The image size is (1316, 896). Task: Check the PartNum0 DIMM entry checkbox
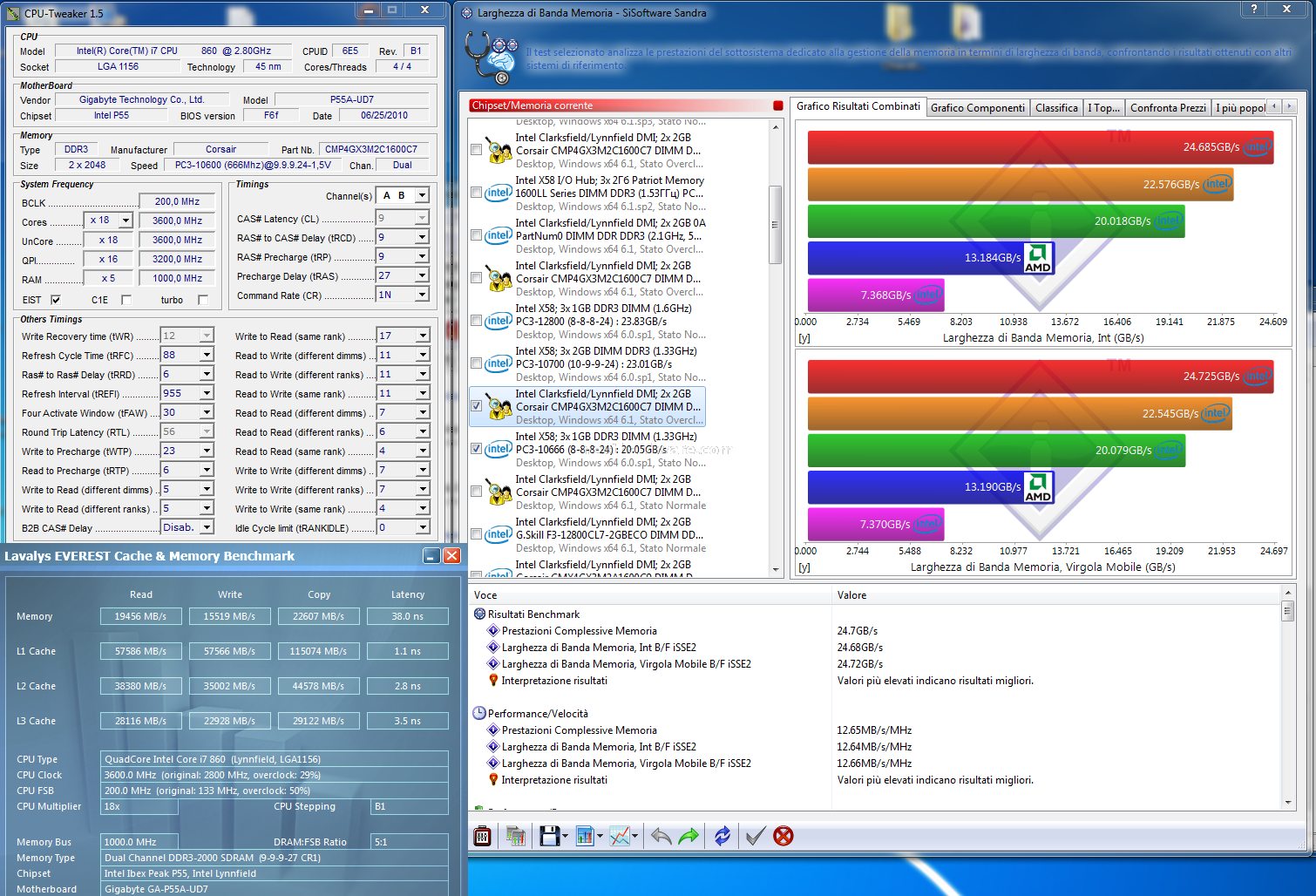point(476,235)
